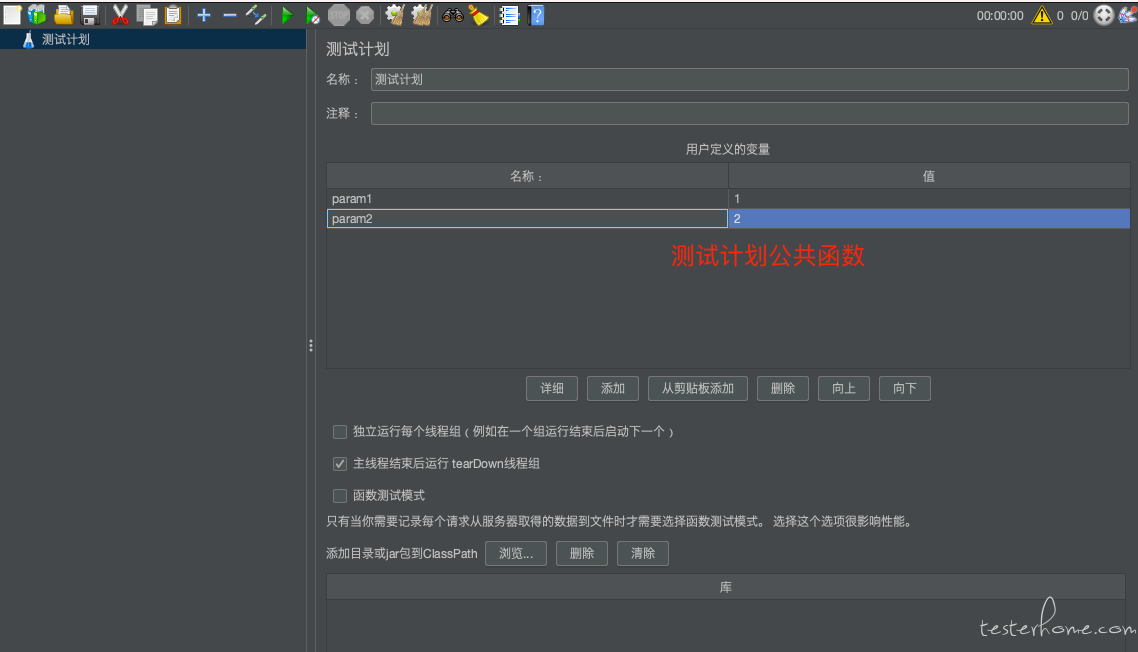Click the Reset search yellow broom icon
The width and height of the screenshot is (1138, 652).
coord(479,15)
